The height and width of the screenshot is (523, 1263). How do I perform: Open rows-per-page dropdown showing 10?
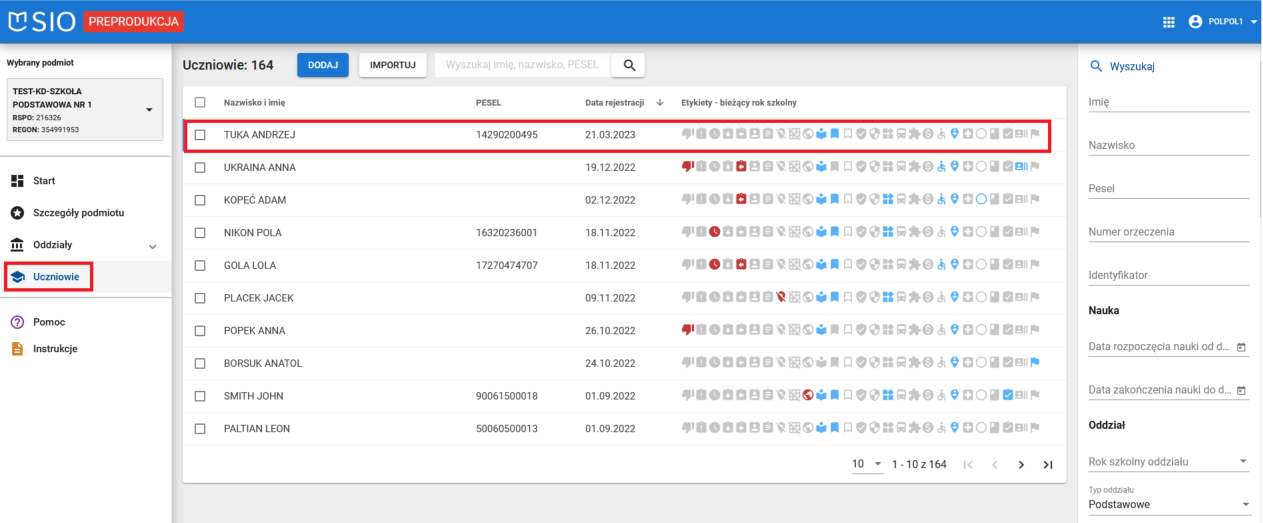867,464
